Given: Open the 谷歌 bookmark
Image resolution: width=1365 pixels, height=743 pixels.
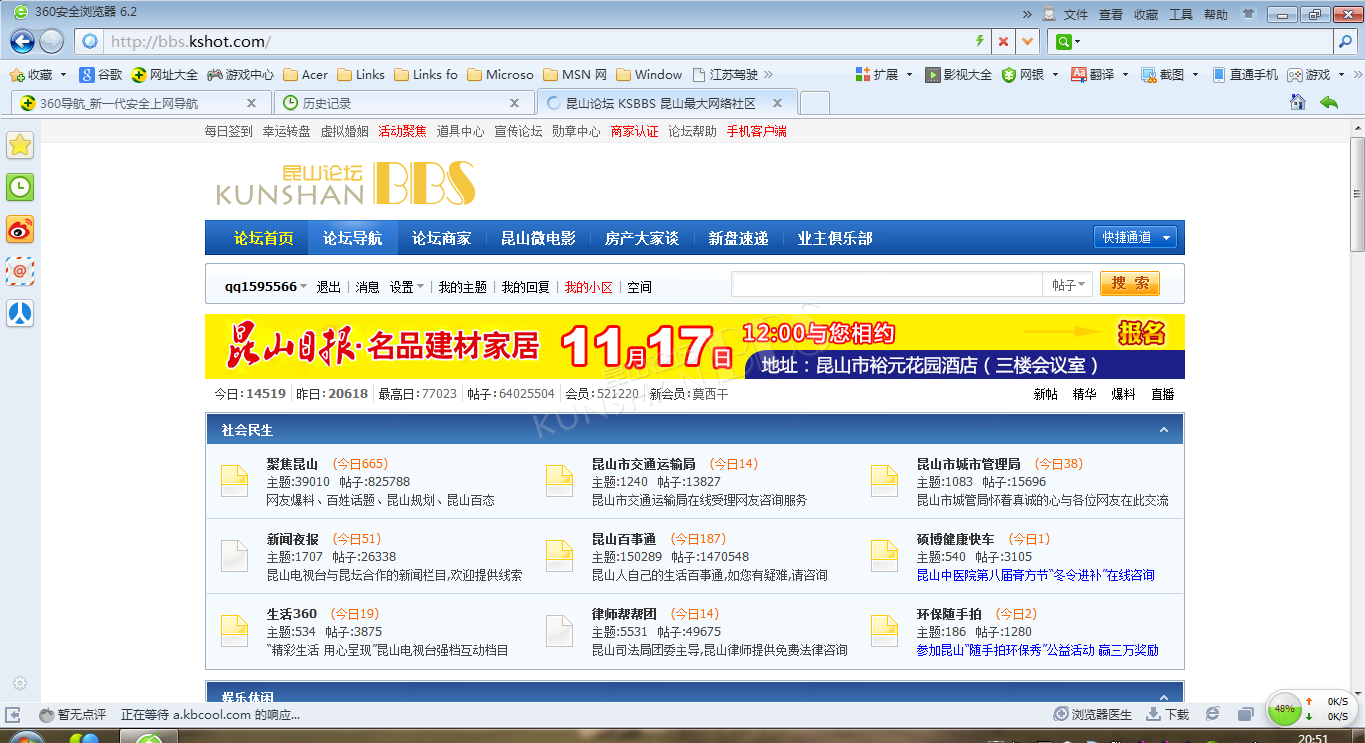Looking at the screenshot, I should [101, 75].
